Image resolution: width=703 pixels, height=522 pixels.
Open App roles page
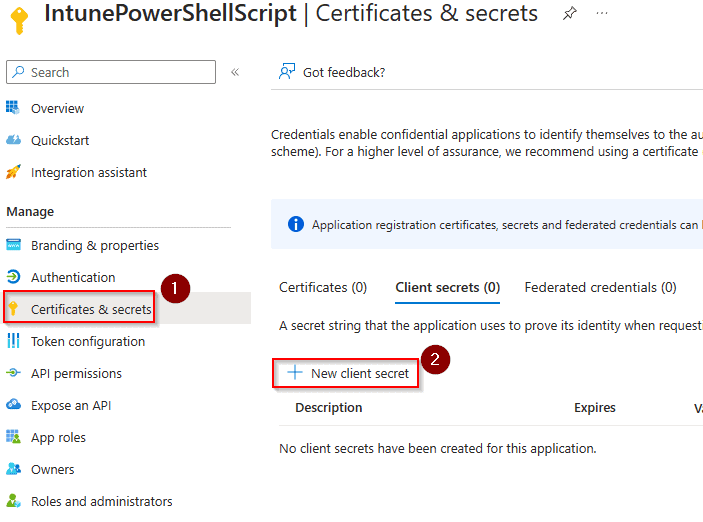tap(58, 438)
